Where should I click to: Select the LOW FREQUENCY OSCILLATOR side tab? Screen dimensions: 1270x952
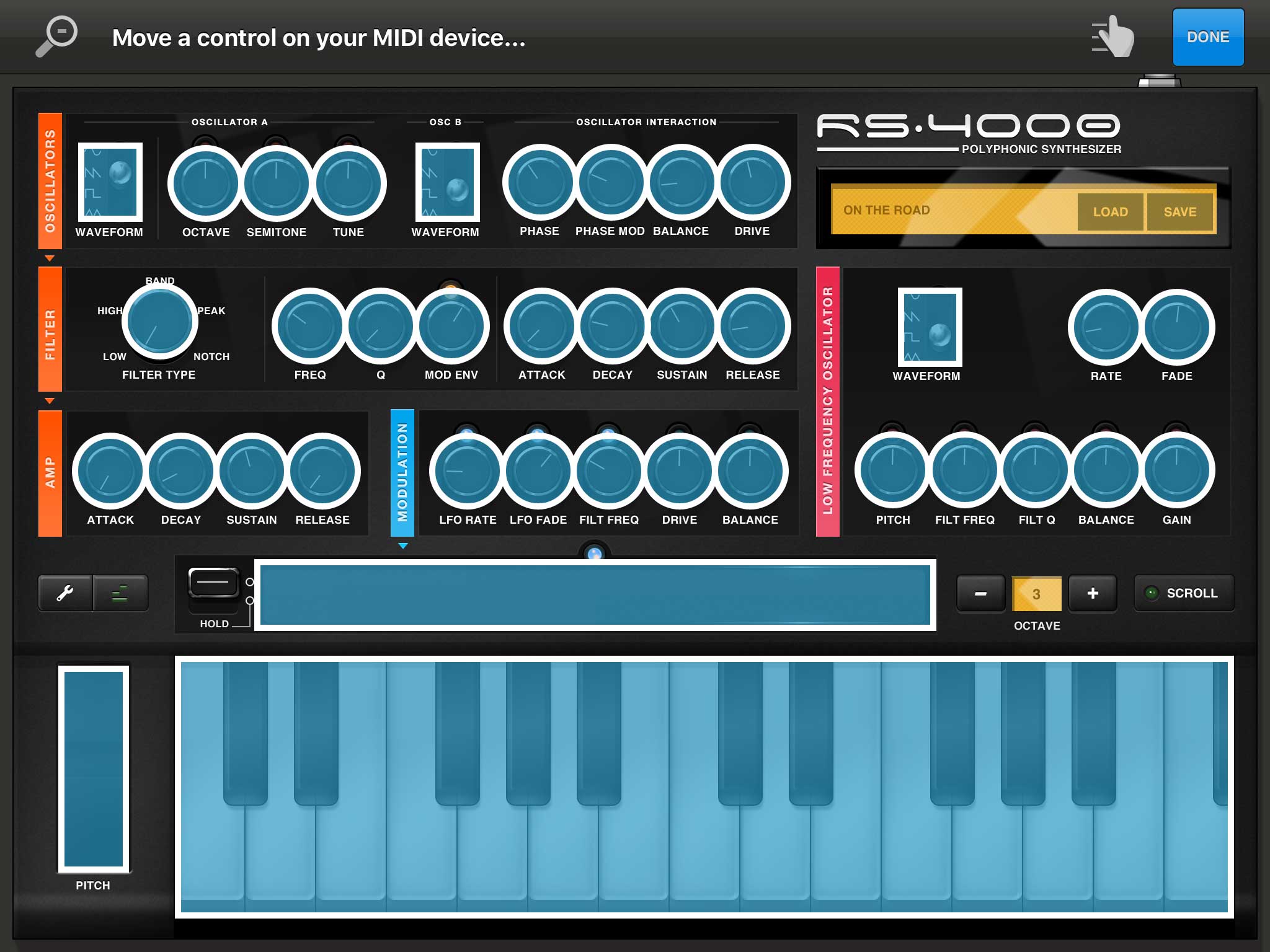[x=827, y=401]
